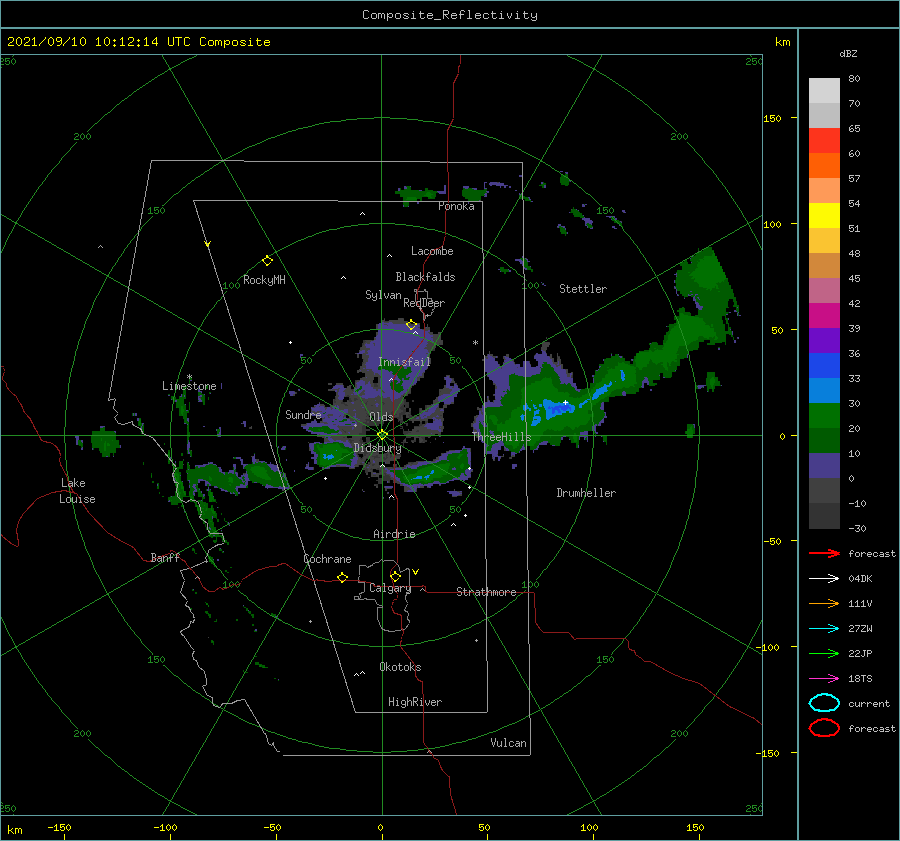This screenshot has width=900, height=841.
Task: Select the light blue swatch between 33 and 30
Action: (x=824, y=390)
